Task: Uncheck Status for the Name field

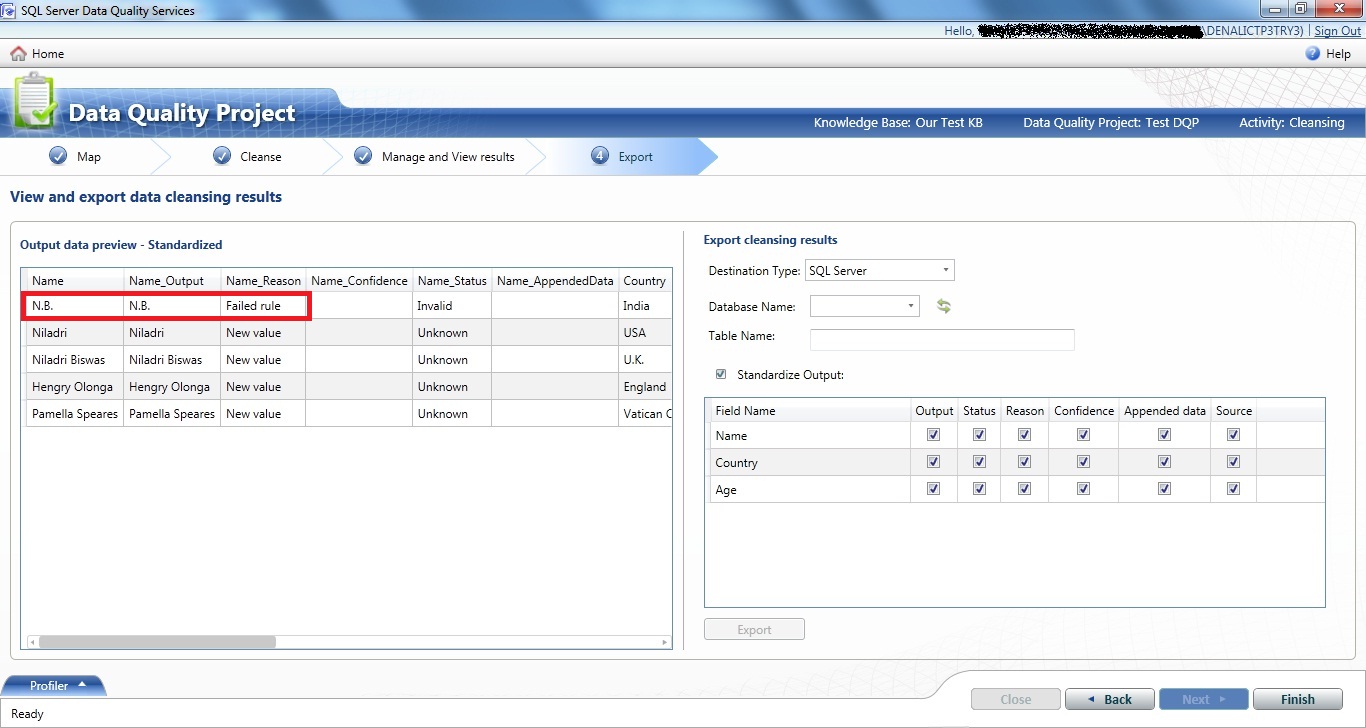Action: point(979,435)
